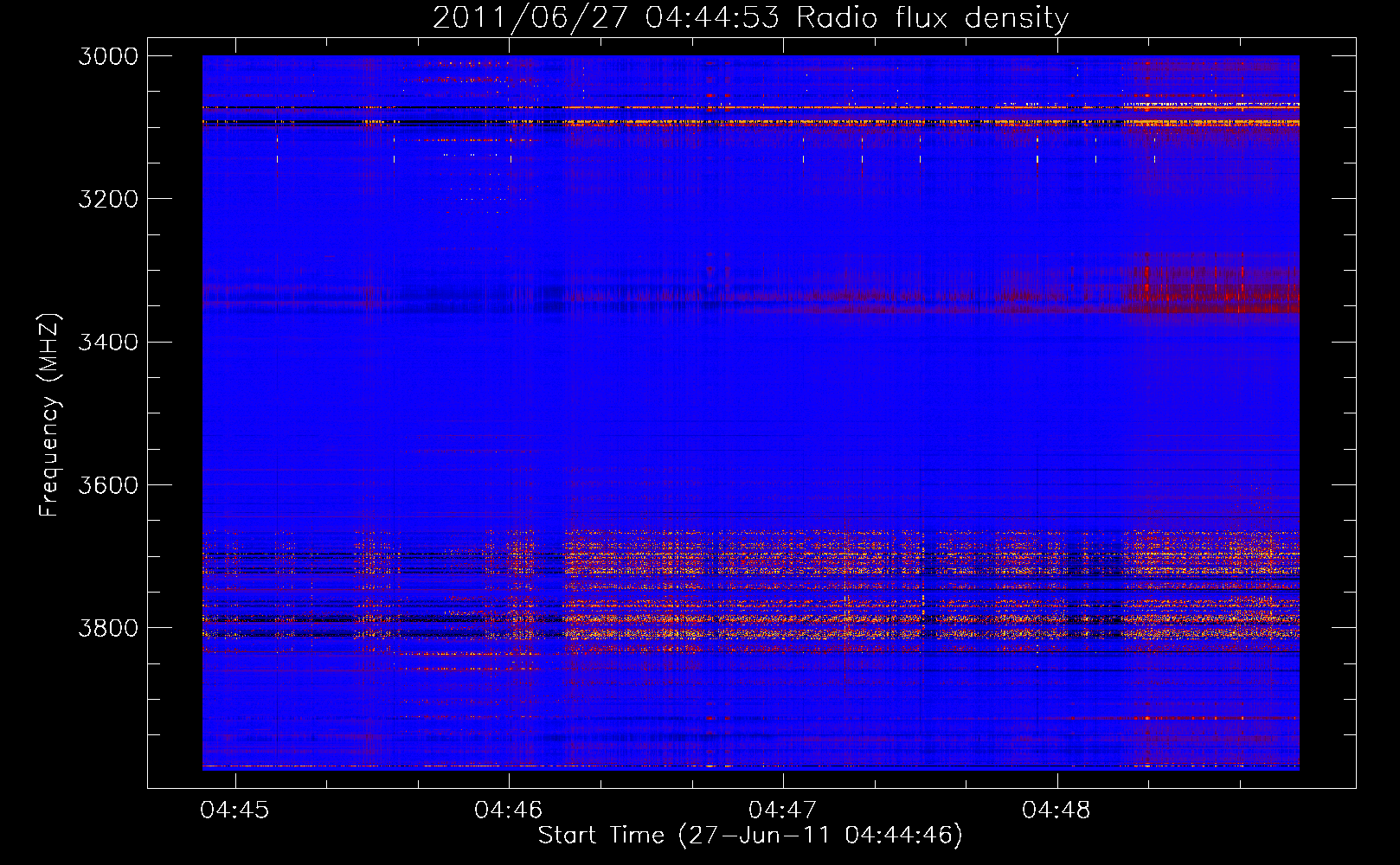Click the 04:47 time tick label
Screen dimensions: 1400x865
tap(782, 811)
